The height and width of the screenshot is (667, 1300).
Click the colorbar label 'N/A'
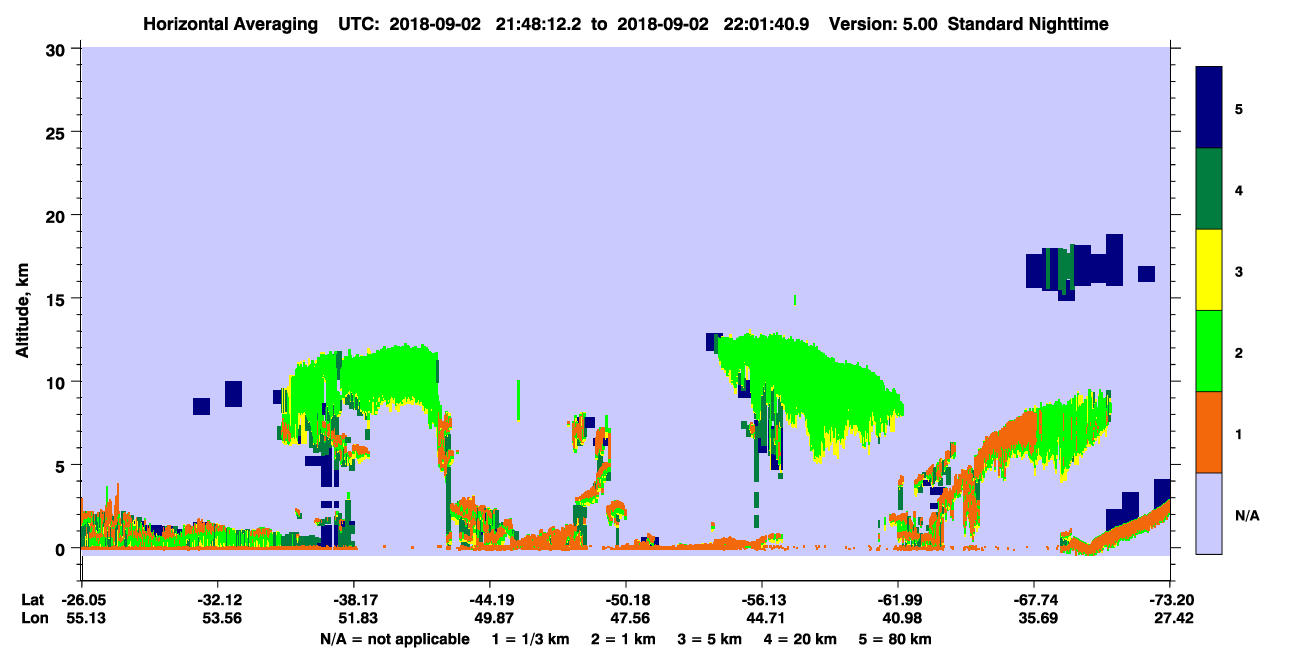pyautogui.click(x=1246, y=515)
